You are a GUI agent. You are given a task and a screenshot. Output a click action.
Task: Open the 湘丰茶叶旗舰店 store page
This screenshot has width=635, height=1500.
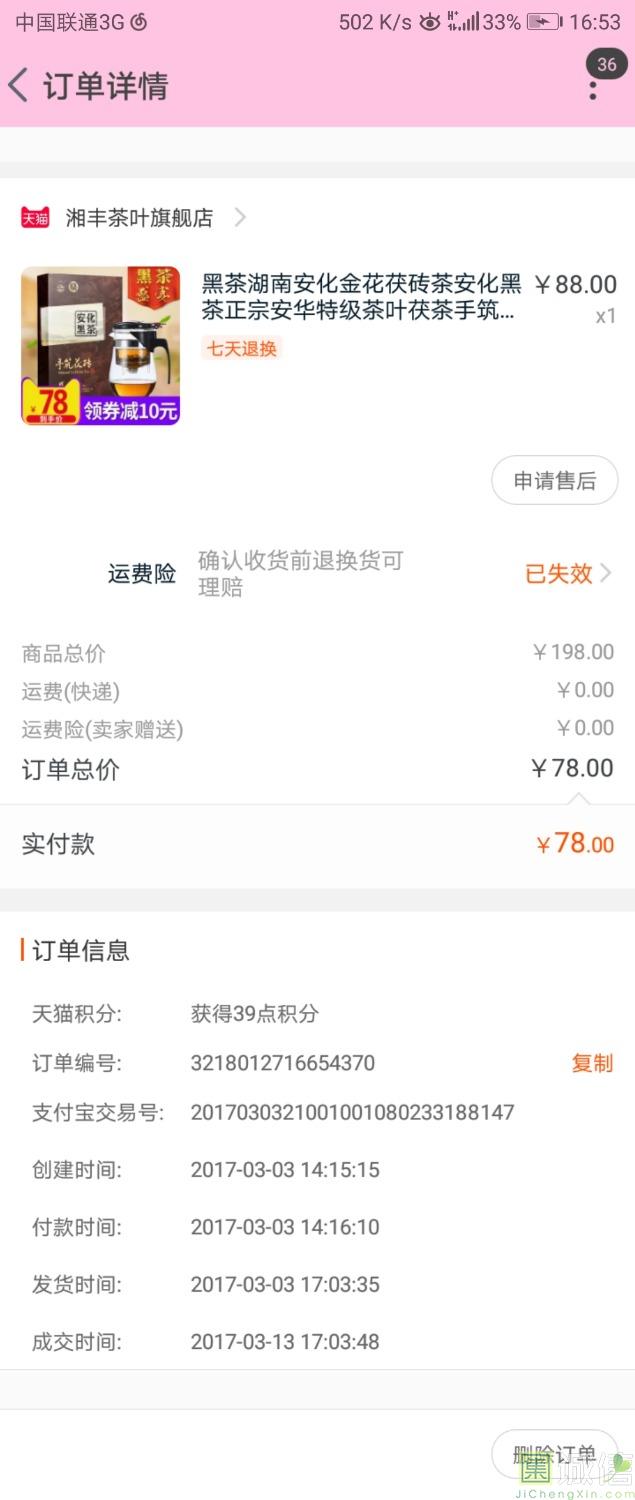click(x=139, y=217)
